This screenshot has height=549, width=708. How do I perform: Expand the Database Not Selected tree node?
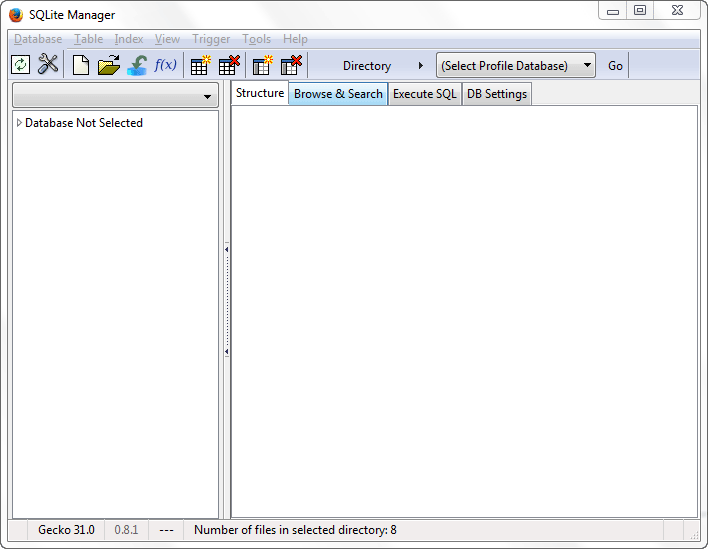pos(19,123)
